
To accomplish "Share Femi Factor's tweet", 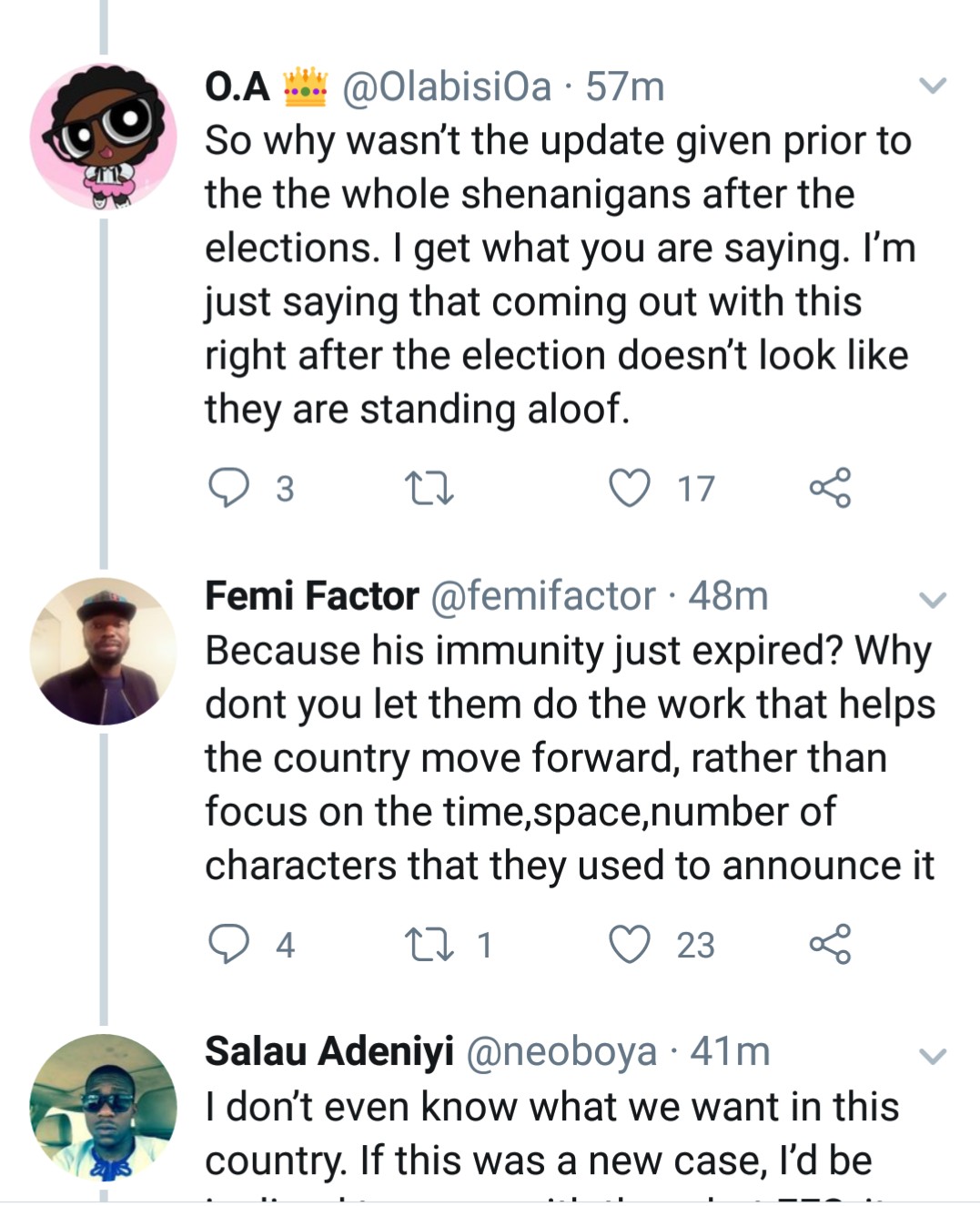I will [x=830, y=944].
